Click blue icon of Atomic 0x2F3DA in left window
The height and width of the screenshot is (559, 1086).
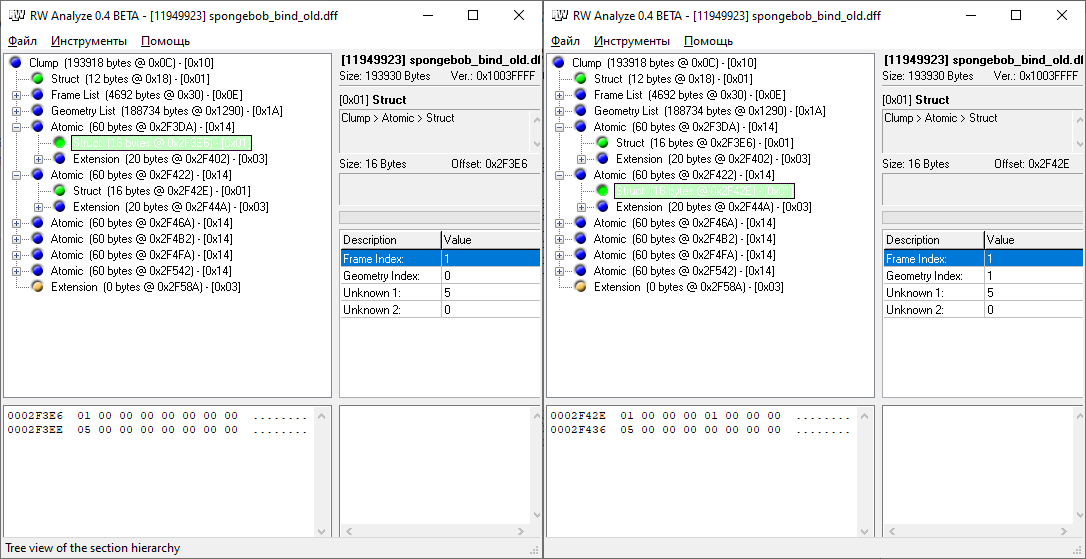click(38, 127)
